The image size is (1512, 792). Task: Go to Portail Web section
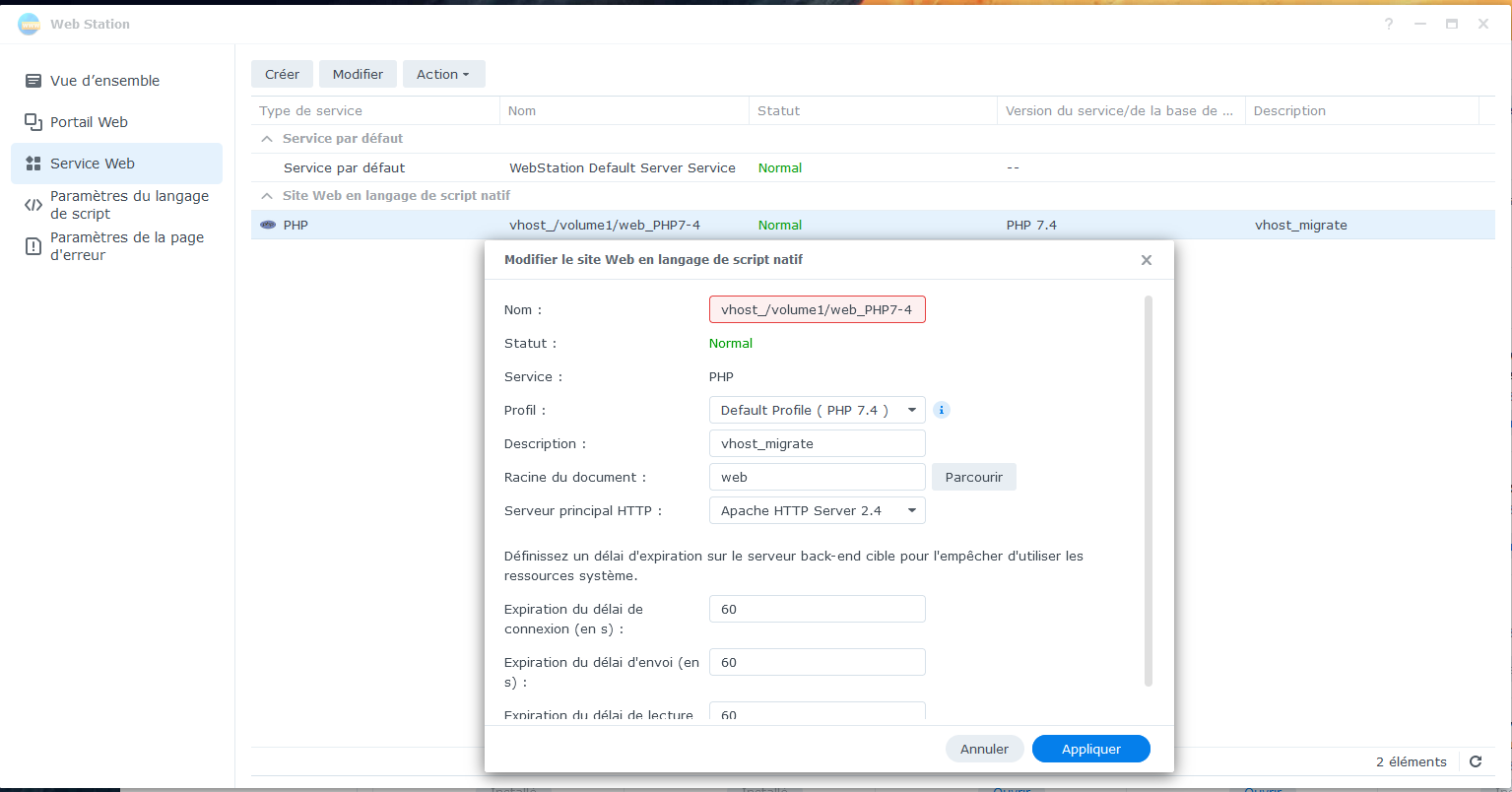click(x=116, y=122)
